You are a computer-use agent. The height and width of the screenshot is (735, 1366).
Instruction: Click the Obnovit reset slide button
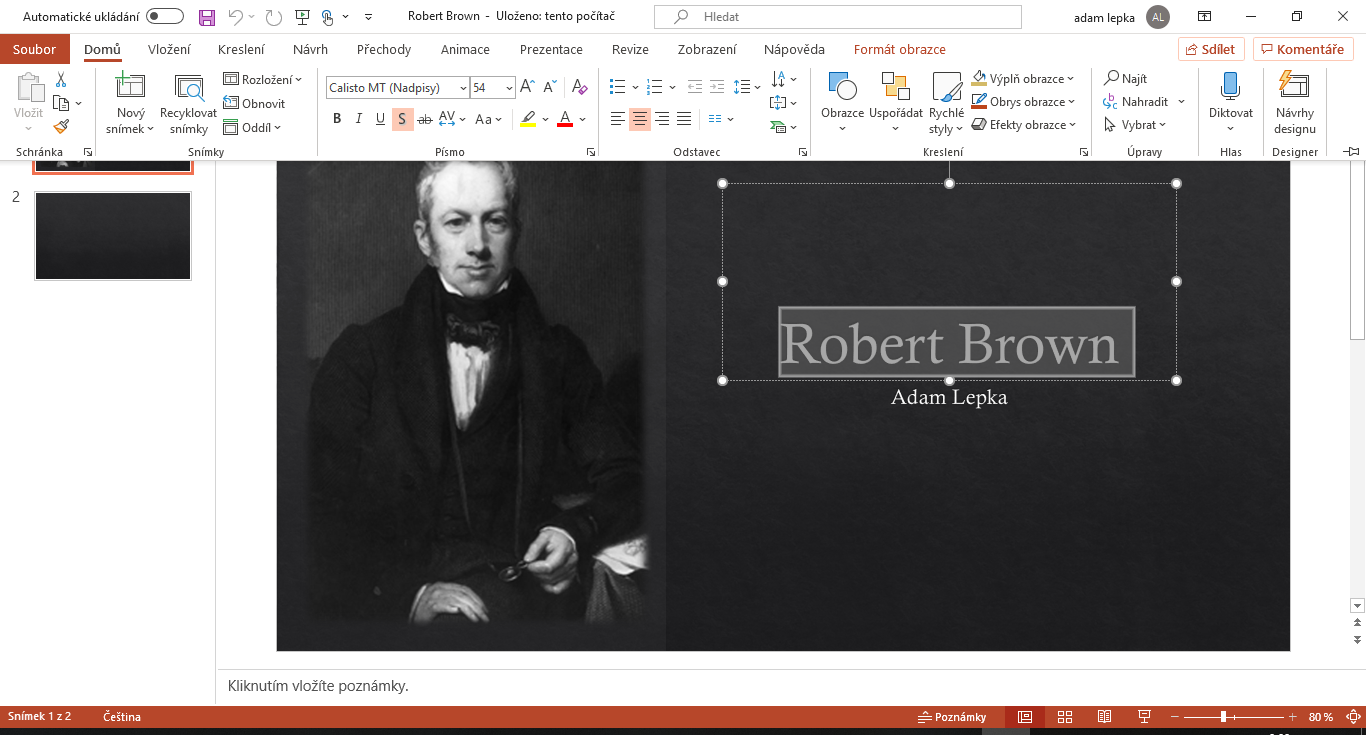click(255, 103)
